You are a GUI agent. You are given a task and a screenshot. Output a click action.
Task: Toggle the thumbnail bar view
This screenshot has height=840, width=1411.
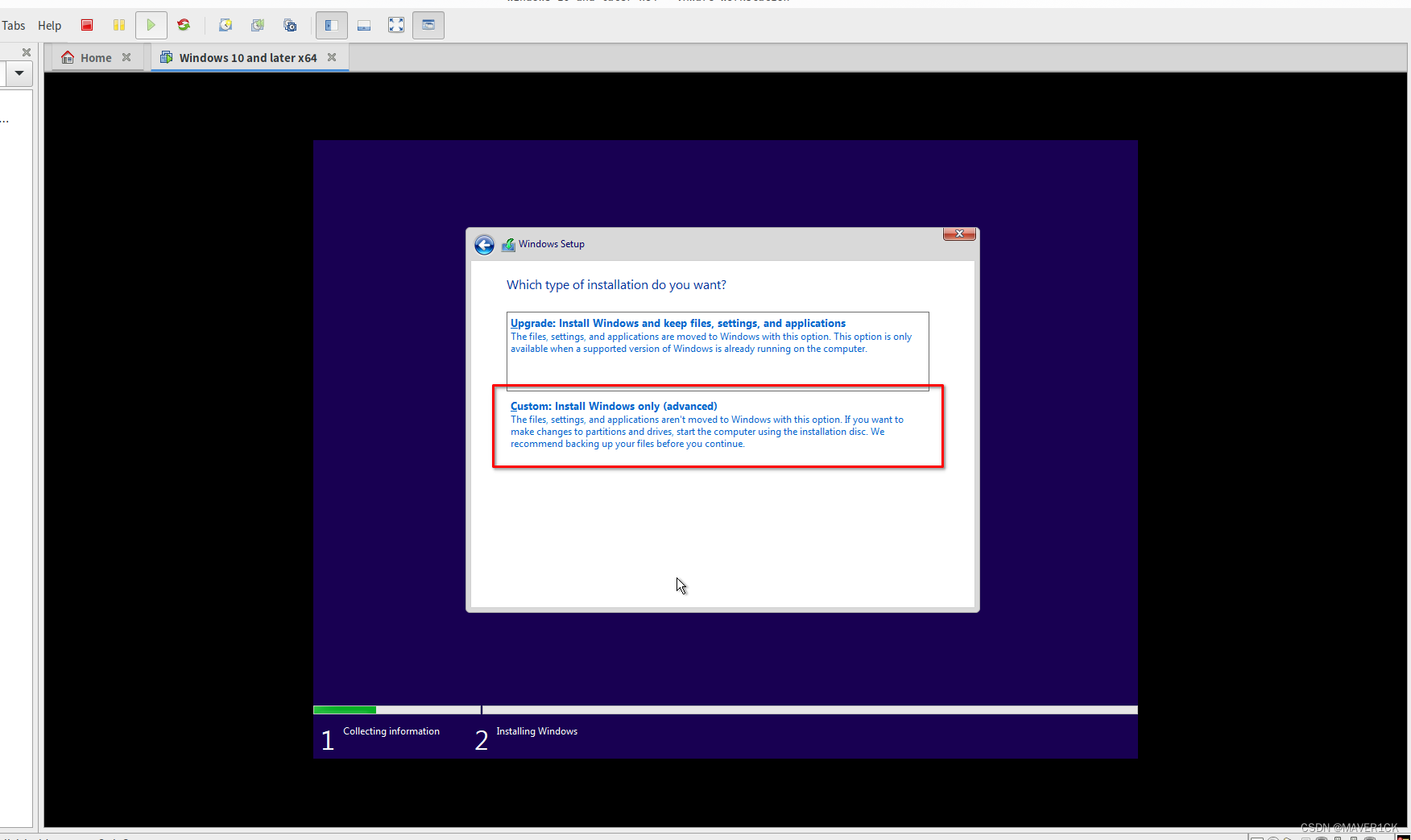click(x=364, y=25)
